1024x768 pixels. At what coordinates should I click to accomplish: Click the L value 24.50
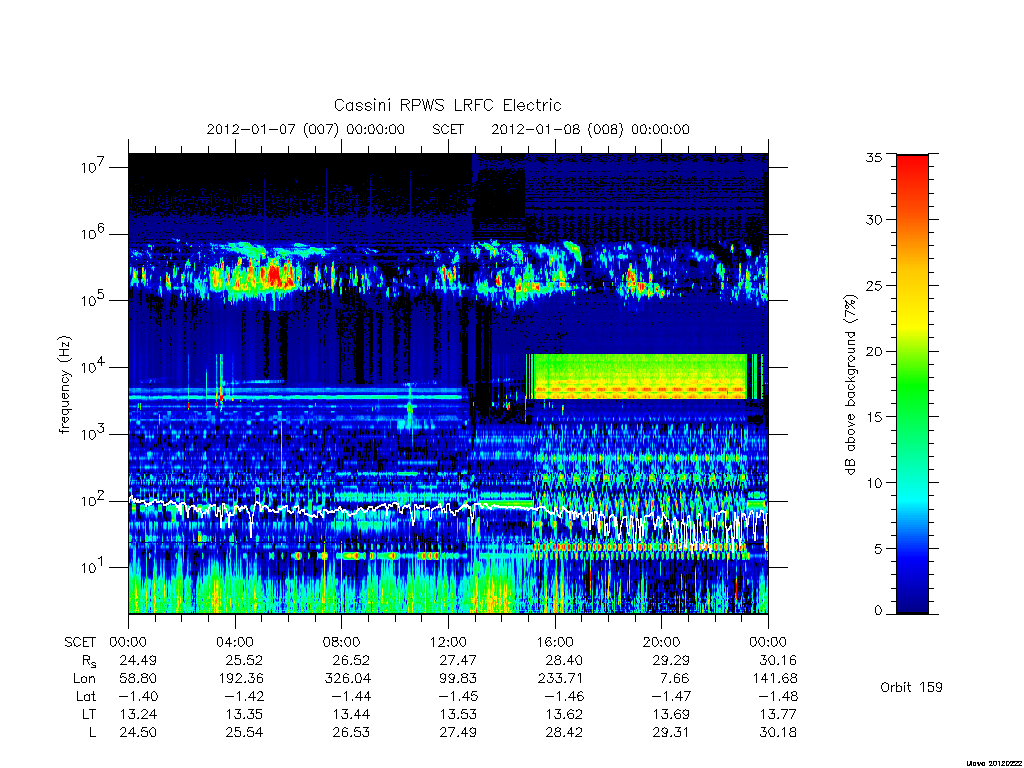click(138, 732)
